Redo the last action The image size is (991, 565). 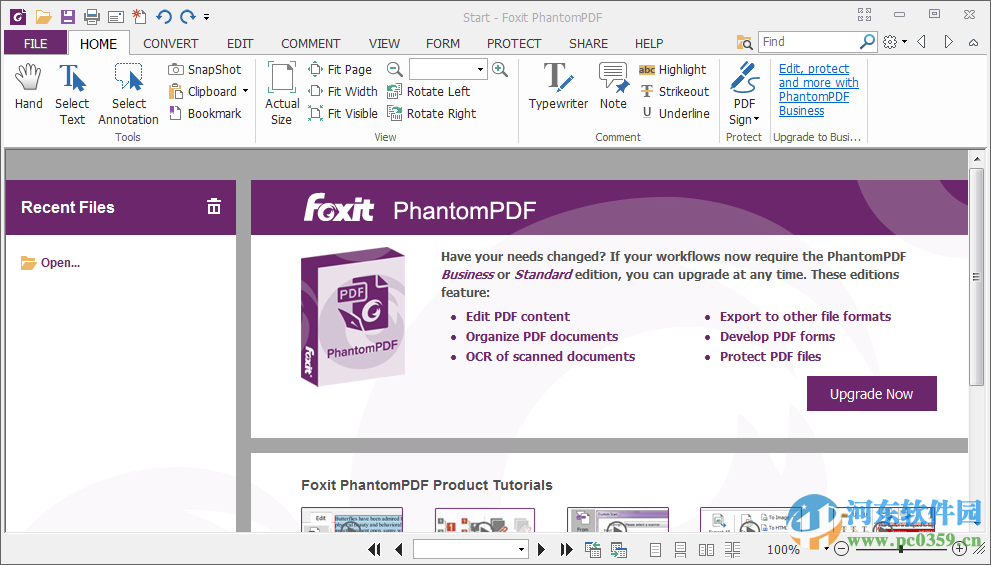click(x=188, y=17)
